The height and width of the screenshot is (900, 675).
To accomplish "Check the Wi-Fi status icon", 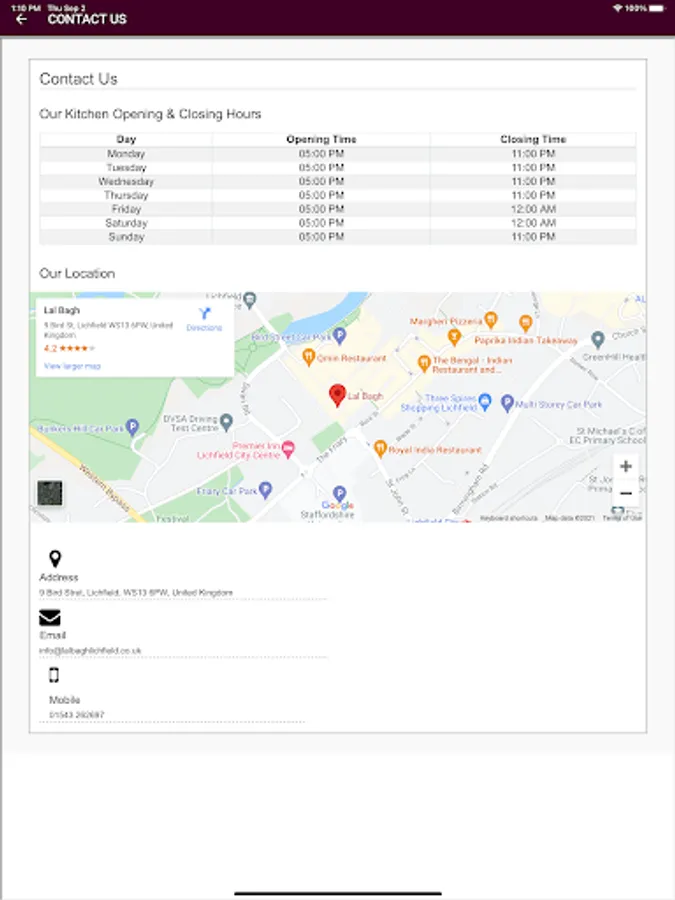I will [x=618, y=8].
